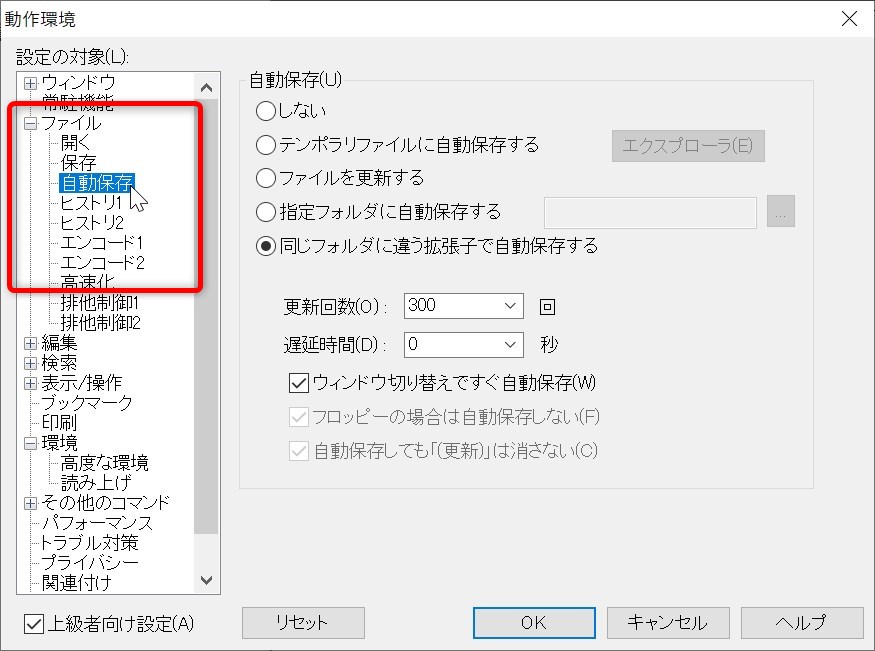Select ヒストリ1 in the tree
The height and width of the screenshot is (651, 875).
click(92, 203)
